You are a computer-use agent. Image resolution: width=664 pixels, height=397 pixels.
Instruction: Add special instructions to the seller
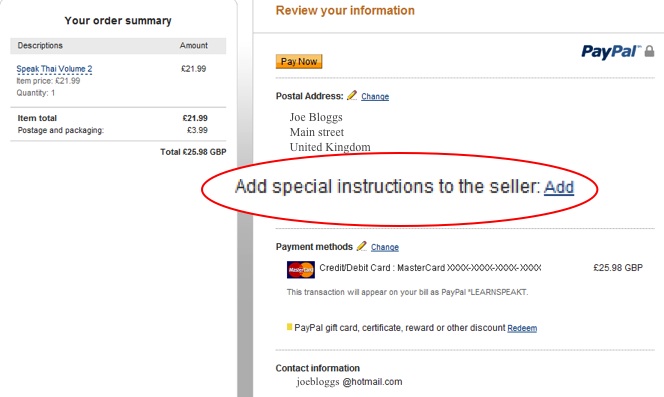click(559, 187)
